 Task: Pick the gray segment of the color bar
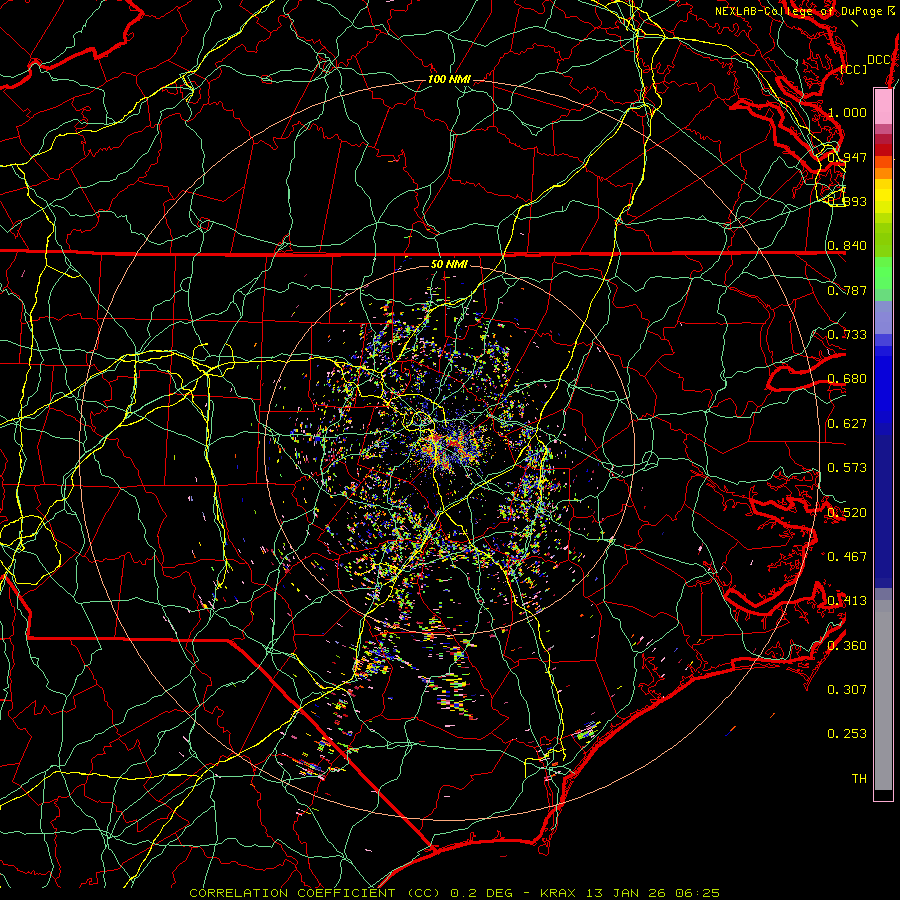click(x=883, y=695)
